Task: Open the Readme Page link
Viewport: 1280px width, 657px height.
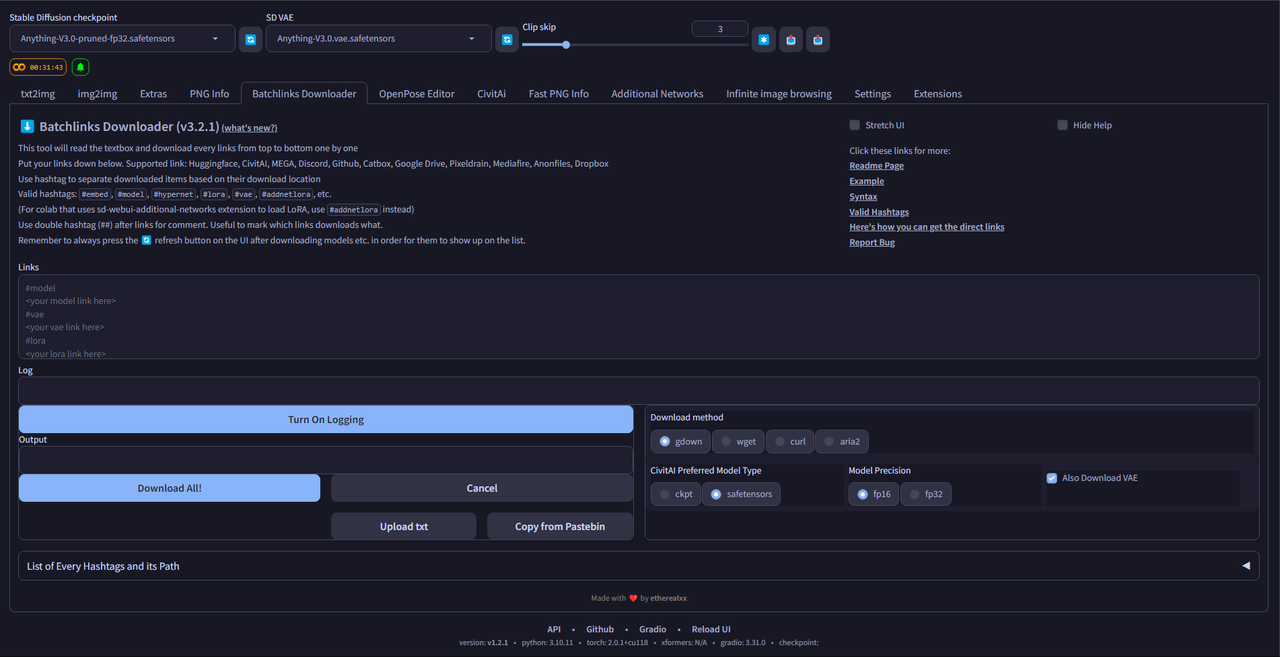Action: 876,166
